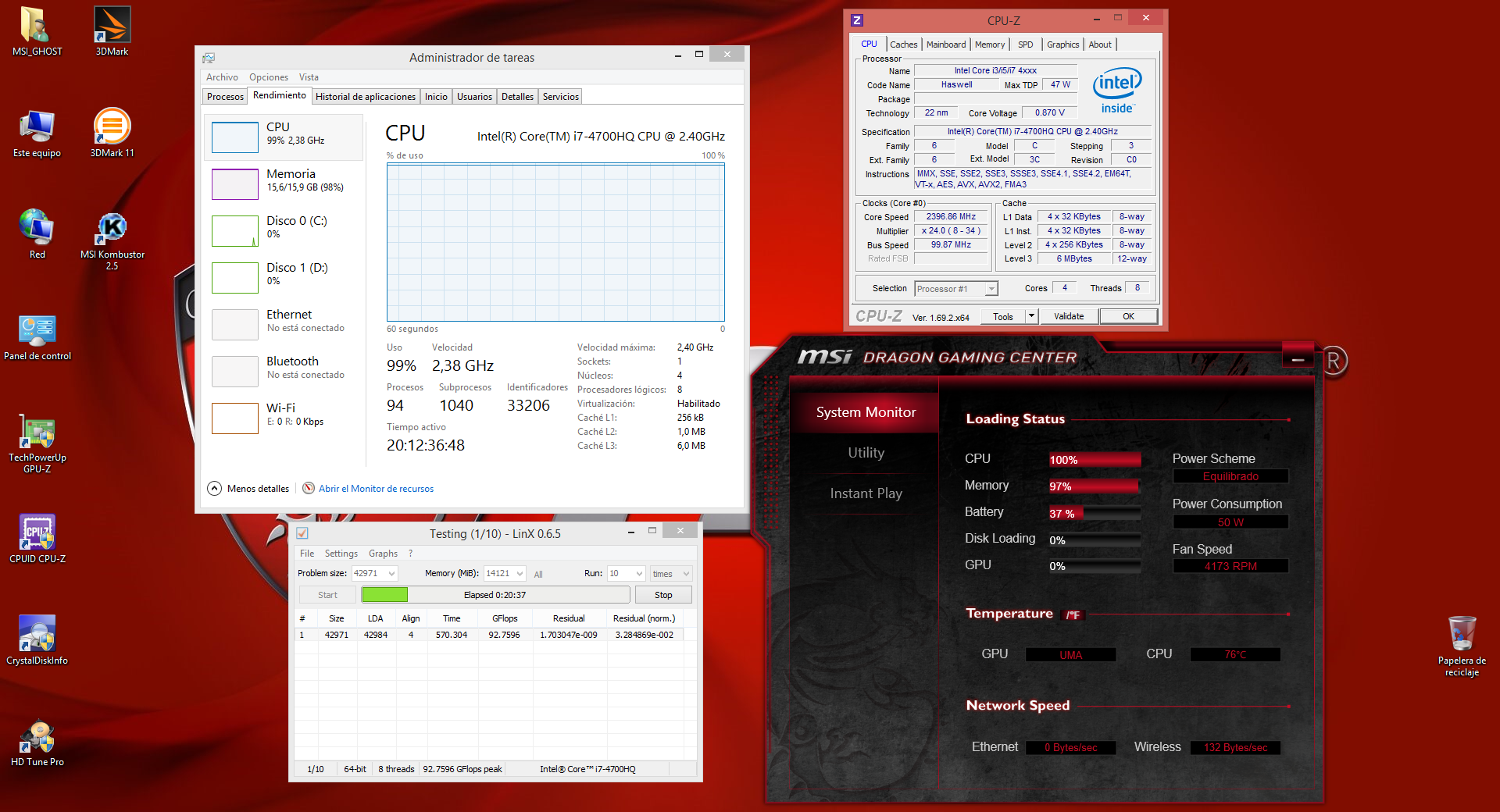
Task: Open Abrir el Monitor de recursos link
Action: tap(376, 489)
